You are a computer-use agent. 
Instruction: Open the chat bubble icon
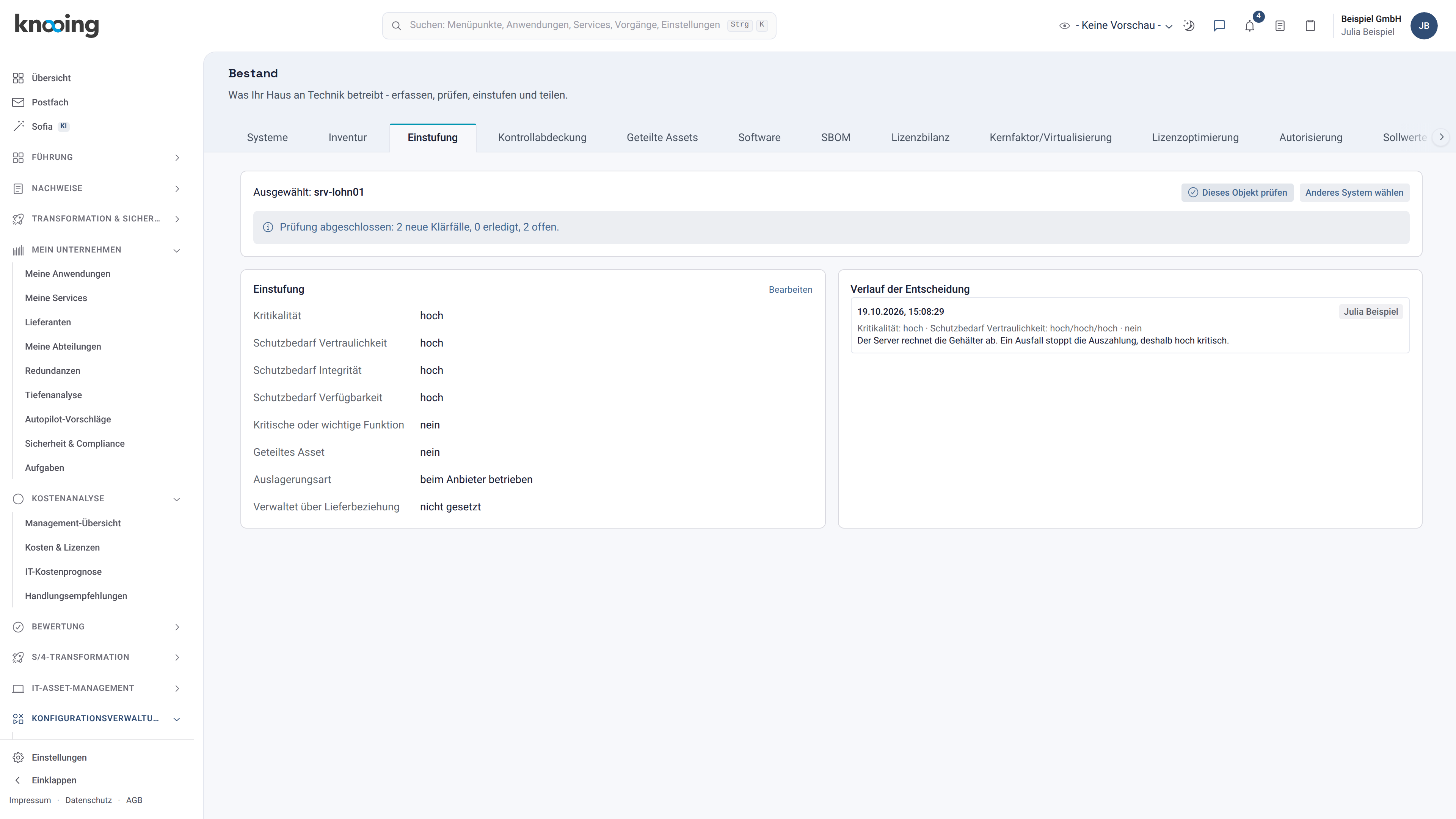(1219, 25)
